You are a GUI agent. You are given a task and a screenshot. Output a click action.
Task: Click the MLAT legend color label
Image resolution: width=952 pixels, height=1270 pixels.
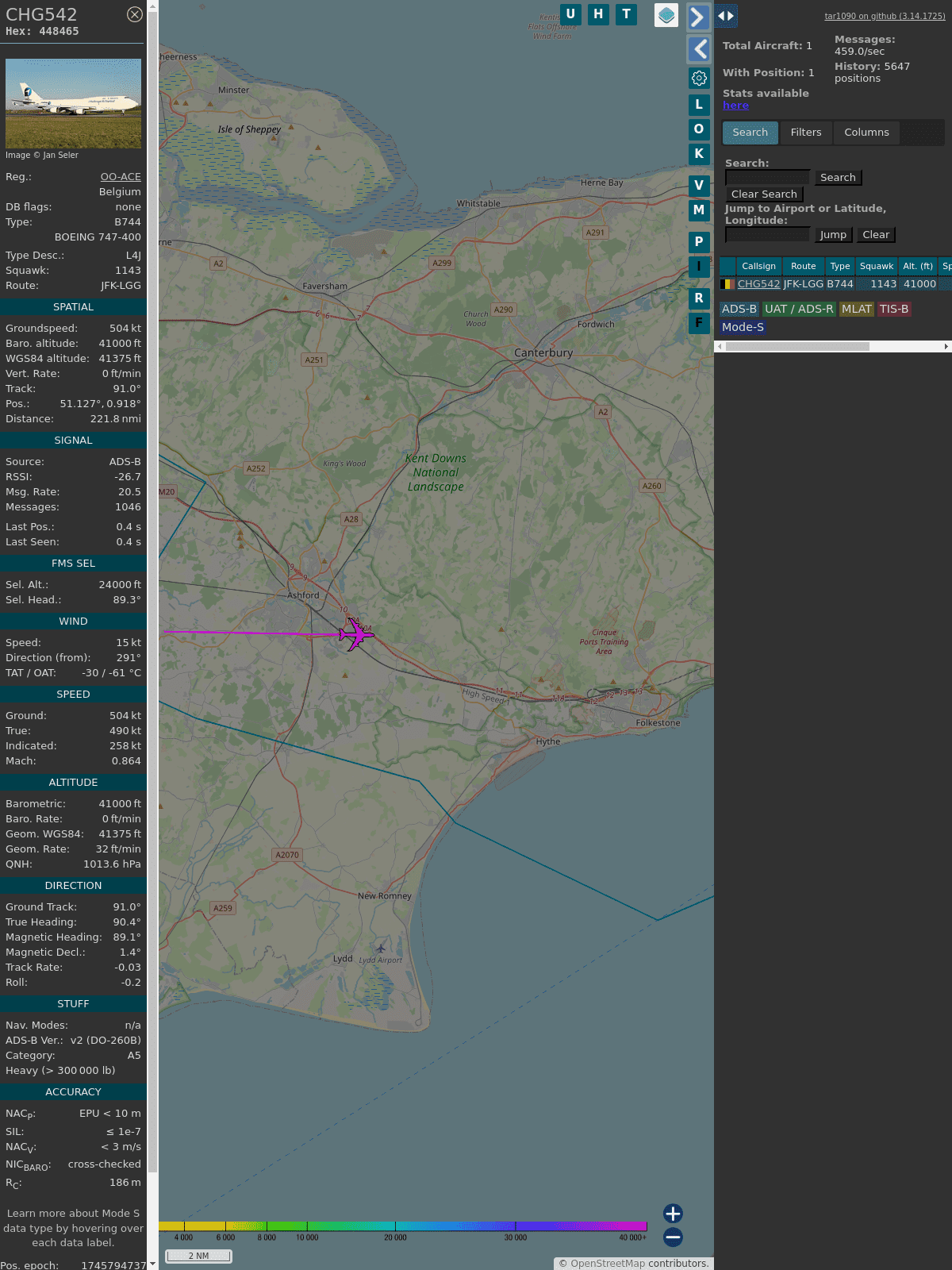(x=857, y=310)
